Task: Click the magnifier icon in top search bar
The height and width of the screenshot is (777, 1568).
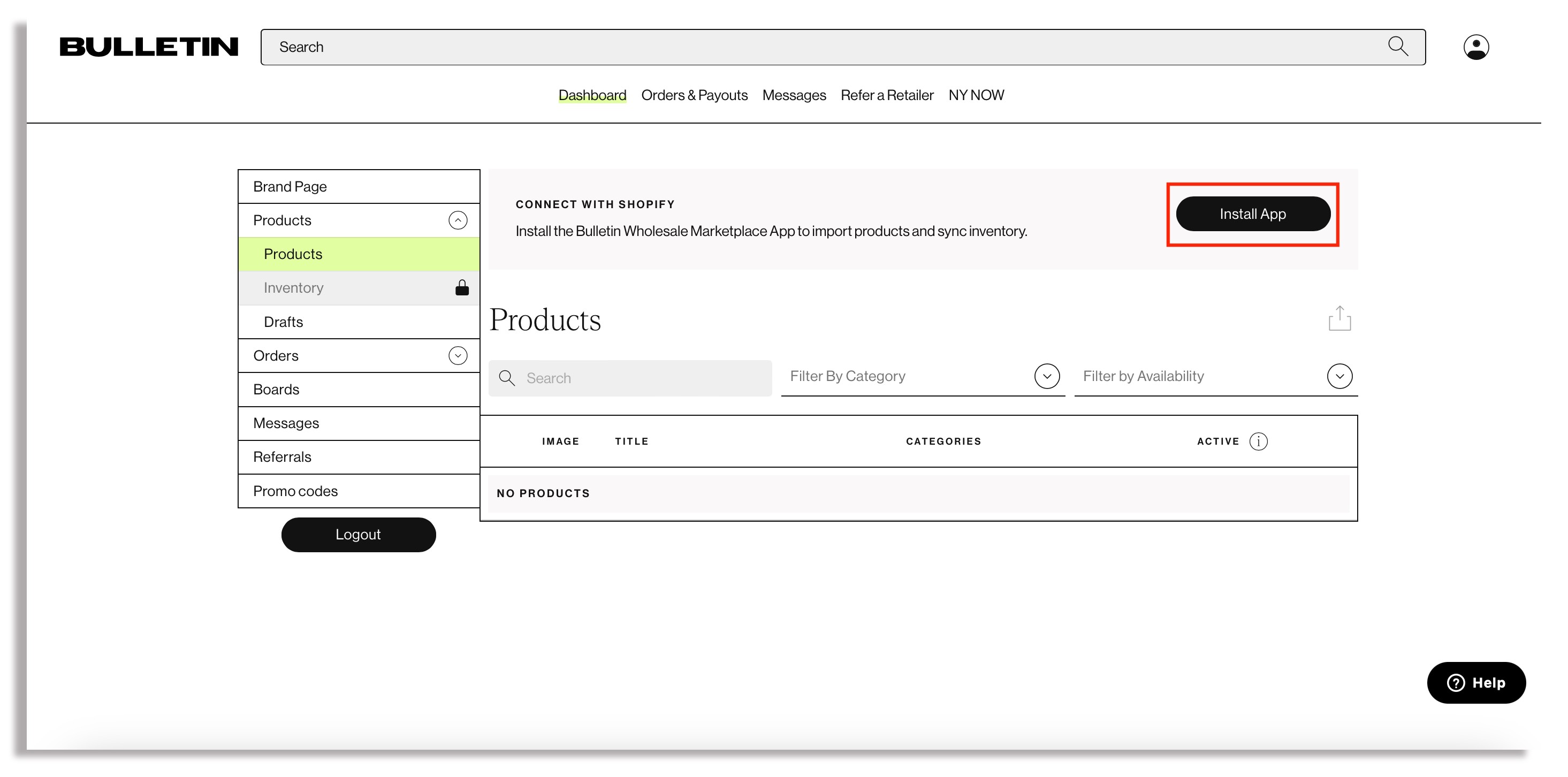Action: (x=1398, y=46)
